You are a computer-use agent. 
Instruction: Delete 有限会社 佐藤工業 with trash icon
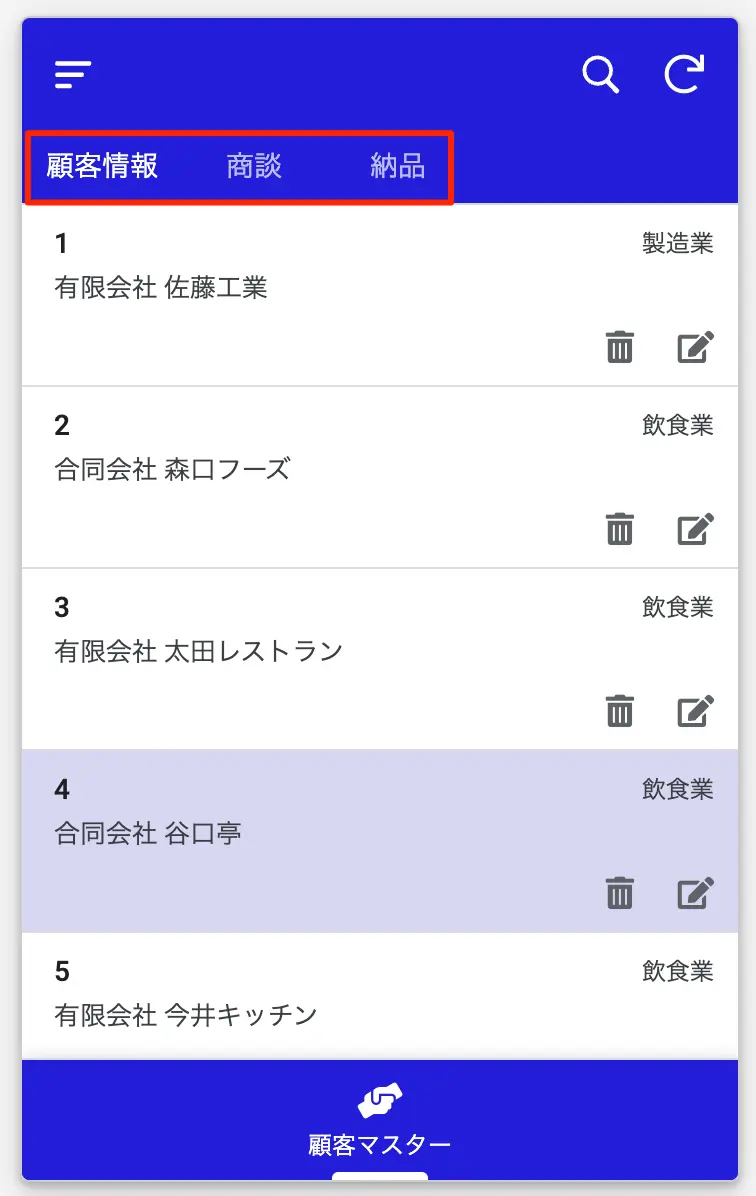point(619,347)
